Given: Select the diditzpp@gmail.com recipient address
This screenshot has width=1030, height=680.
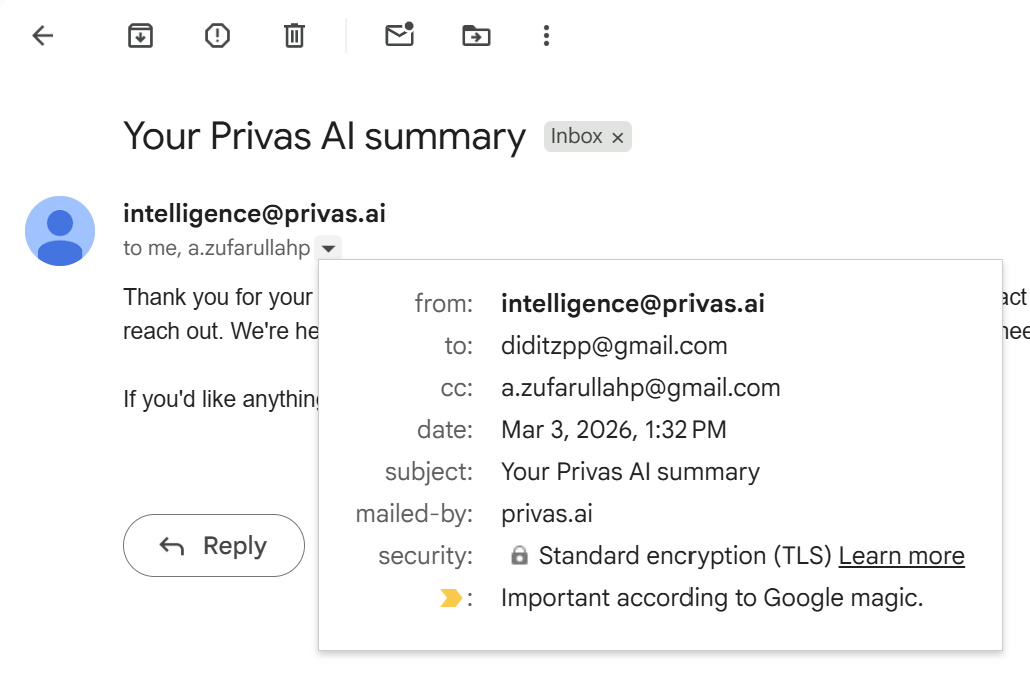Looking at the screenshot, I should [614, 346].
